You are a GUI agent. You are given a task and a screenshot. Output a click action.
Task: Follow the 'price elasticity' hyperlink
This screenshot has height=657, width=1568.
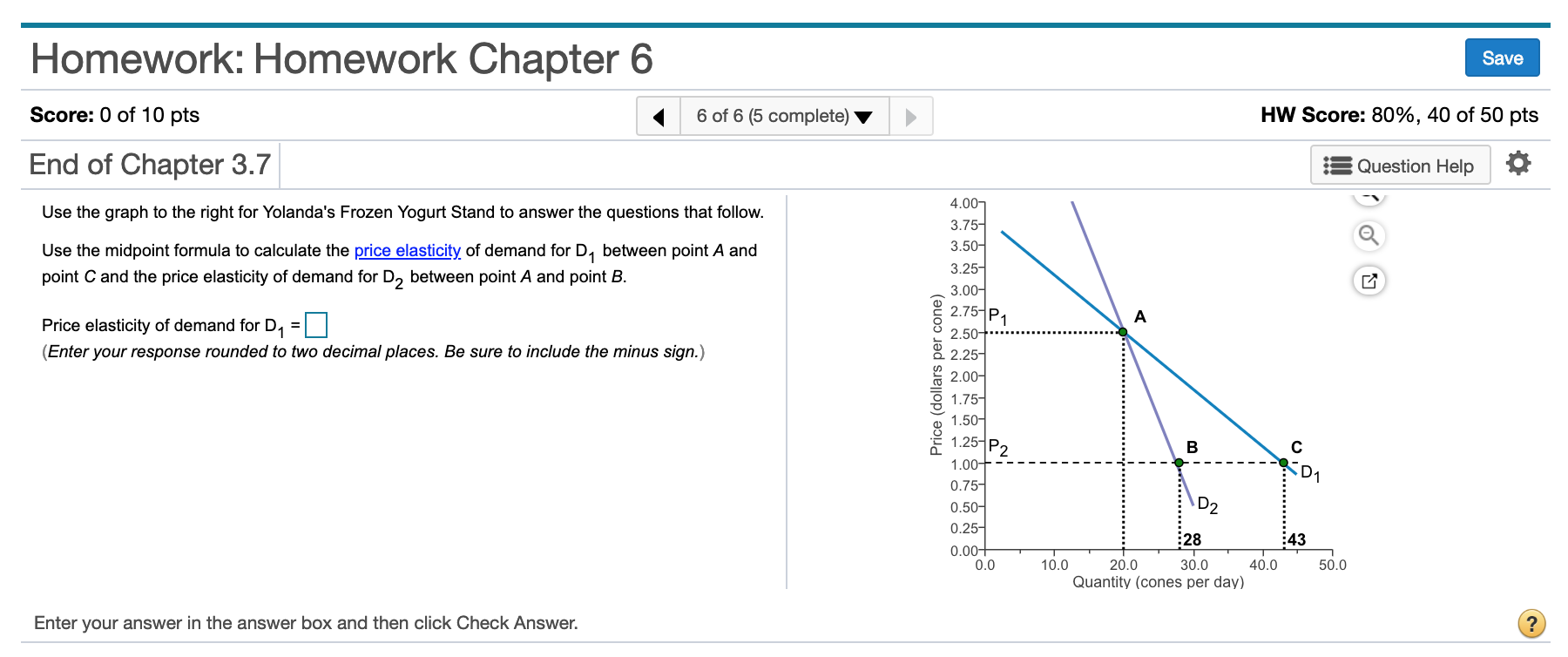(407, 250)
